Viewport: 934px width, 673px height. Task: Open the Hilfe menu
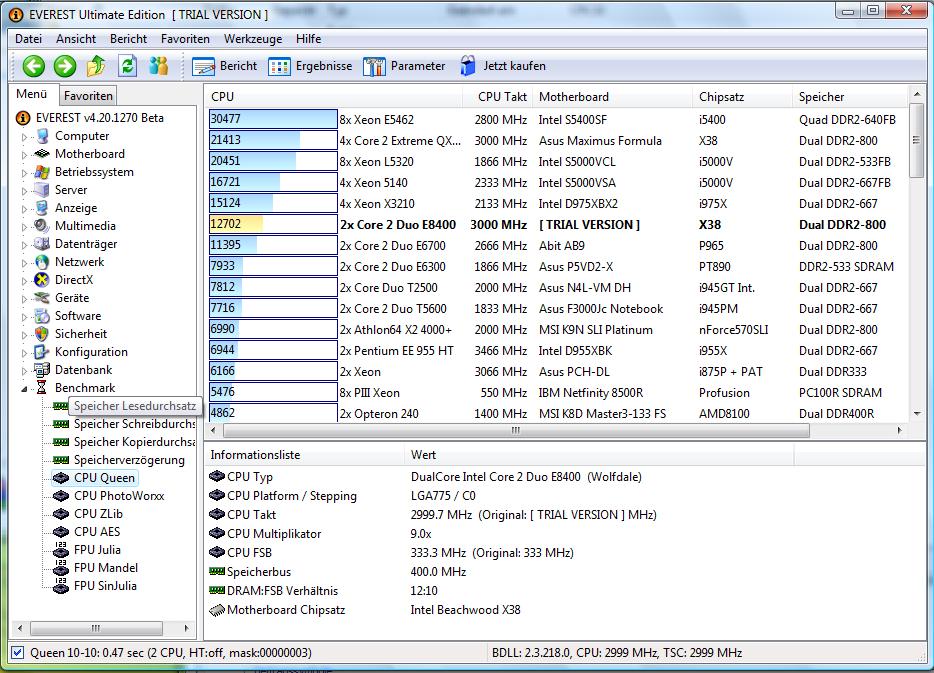(309, 39)
